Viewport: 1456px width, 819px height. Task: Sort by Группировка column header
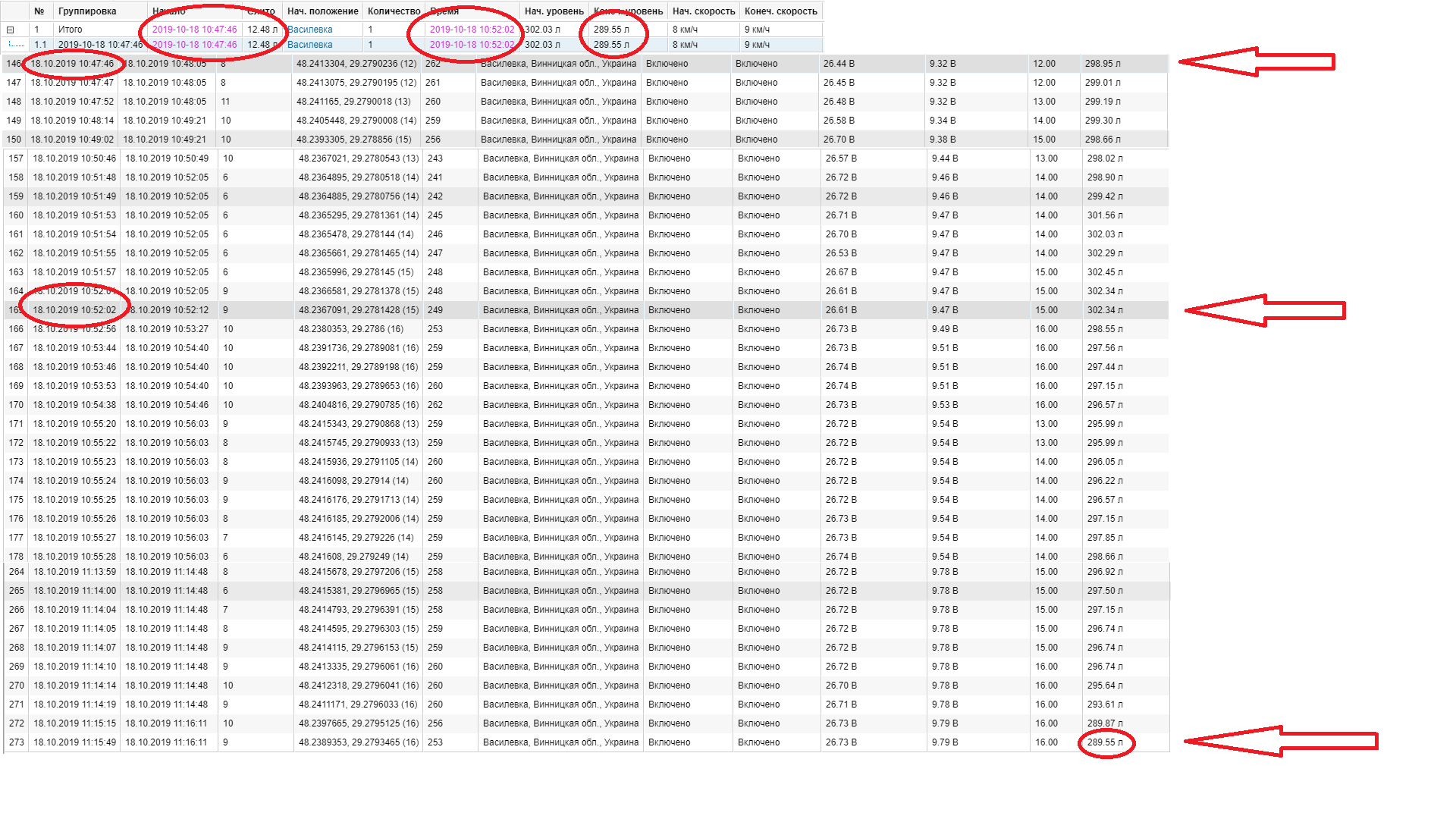[x=87, y=11]
